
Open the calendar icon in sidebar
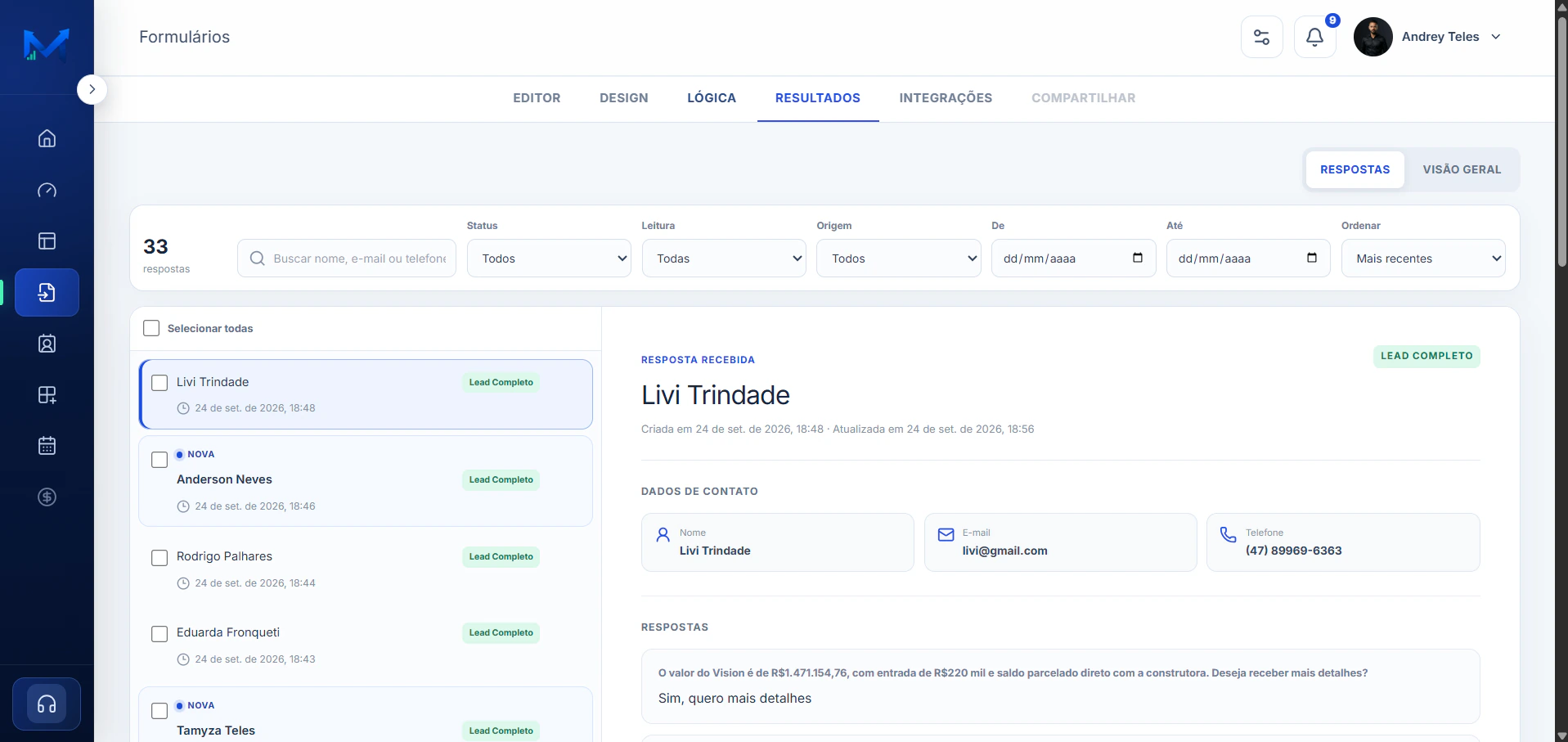[x=47, y=446]
